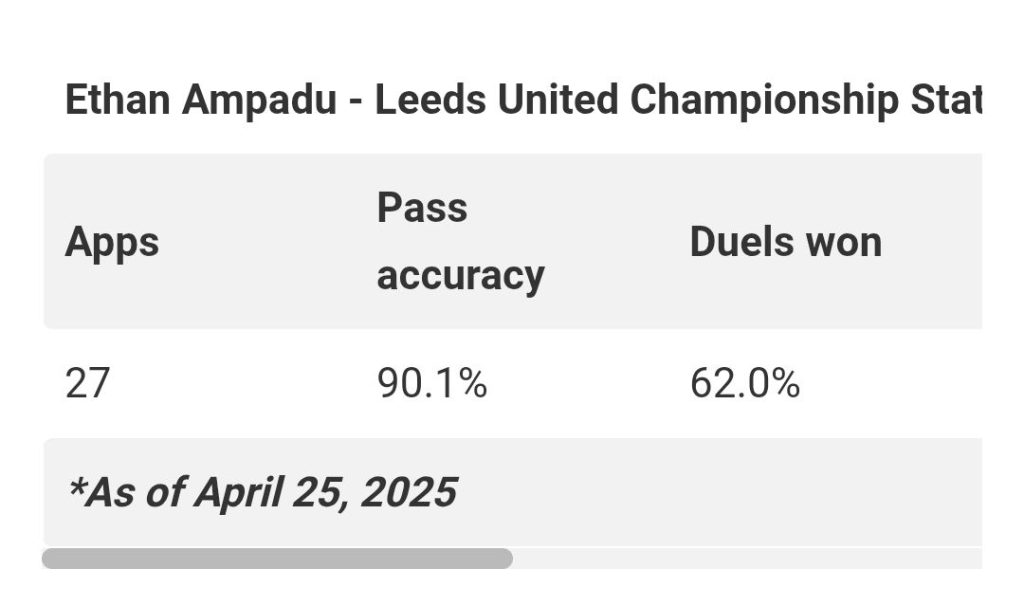Click the word April in footnote
This screenshot has height=606, width=1024.
click(238, 494)
